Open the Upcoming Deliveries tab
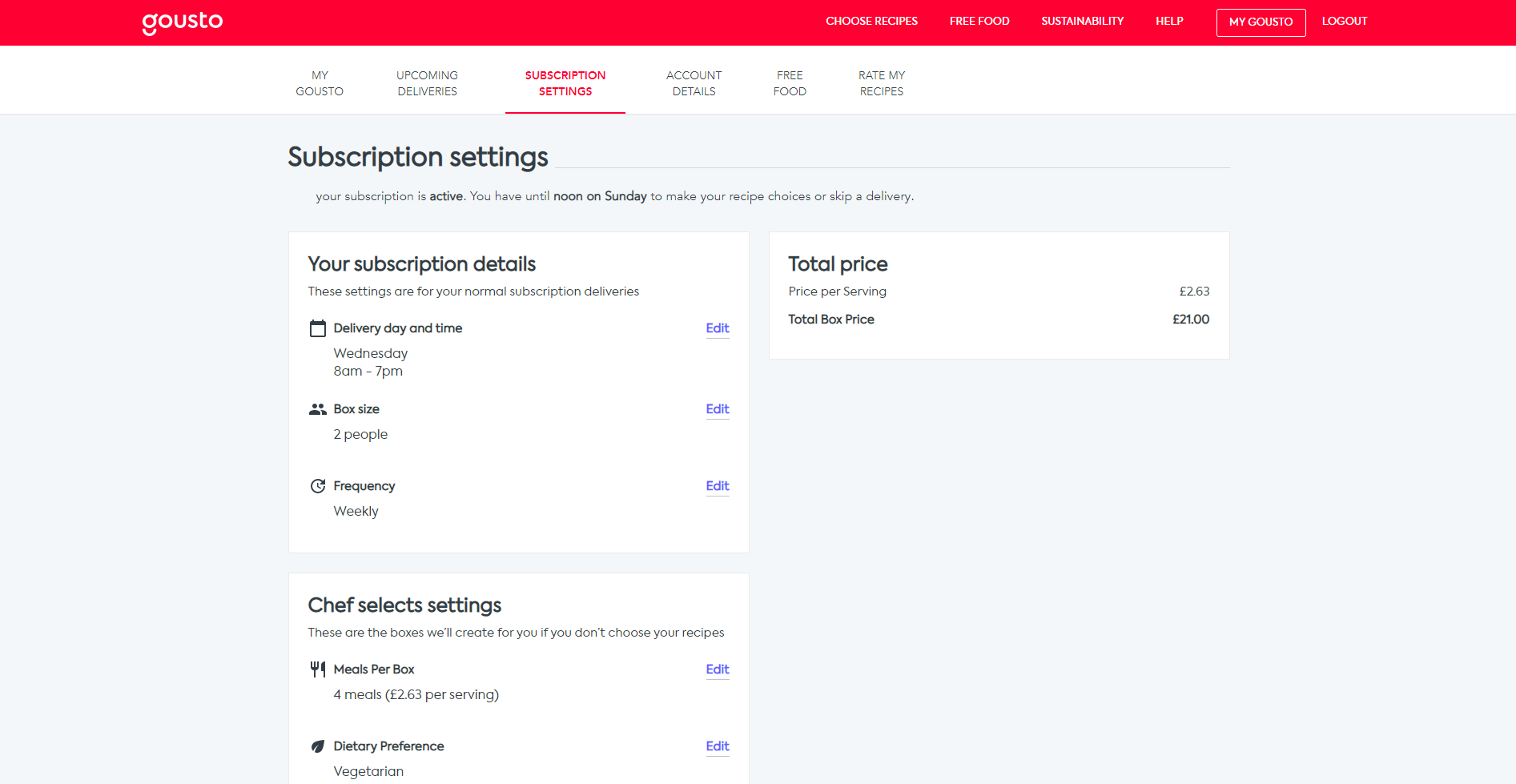1516x784 pixels. [x=428, y=83]
